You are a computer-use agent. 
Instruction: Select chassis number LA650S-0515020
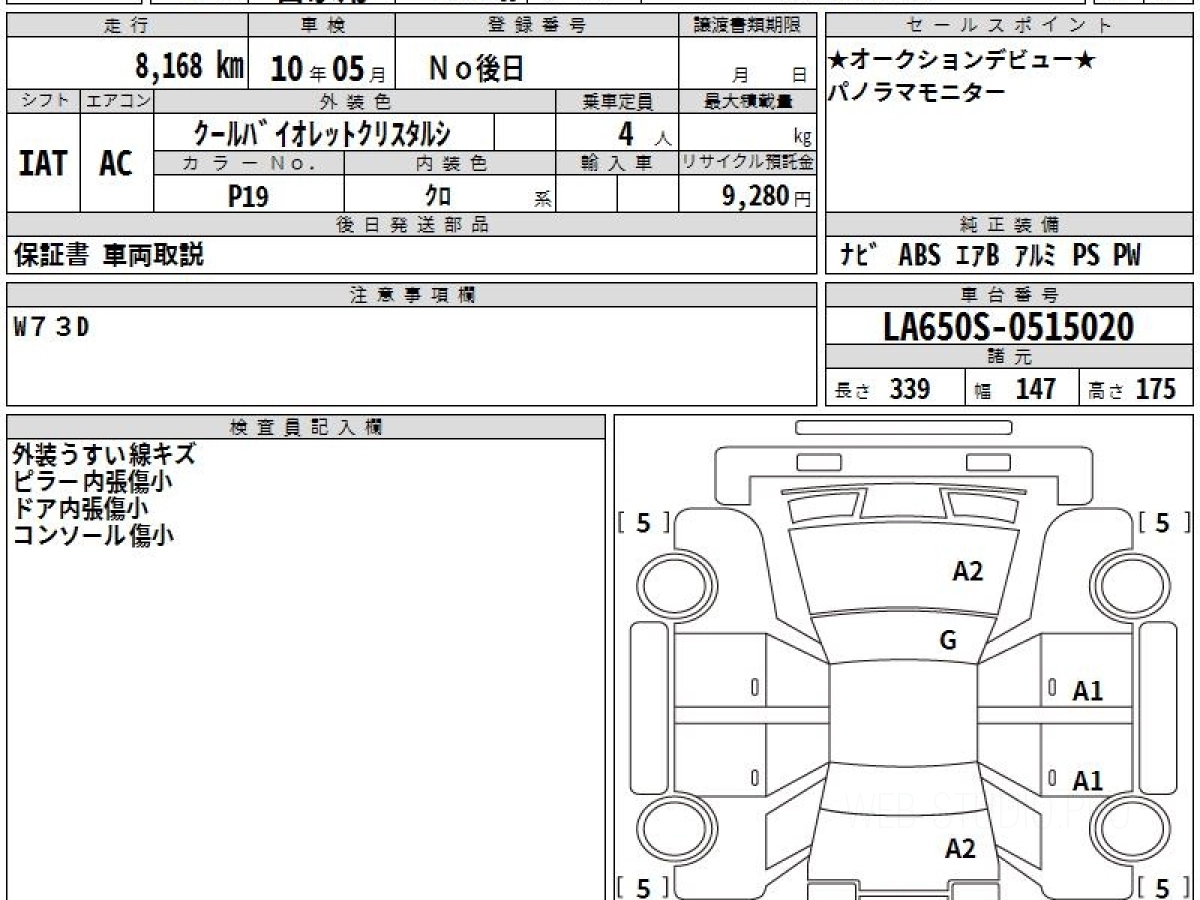1009,326
